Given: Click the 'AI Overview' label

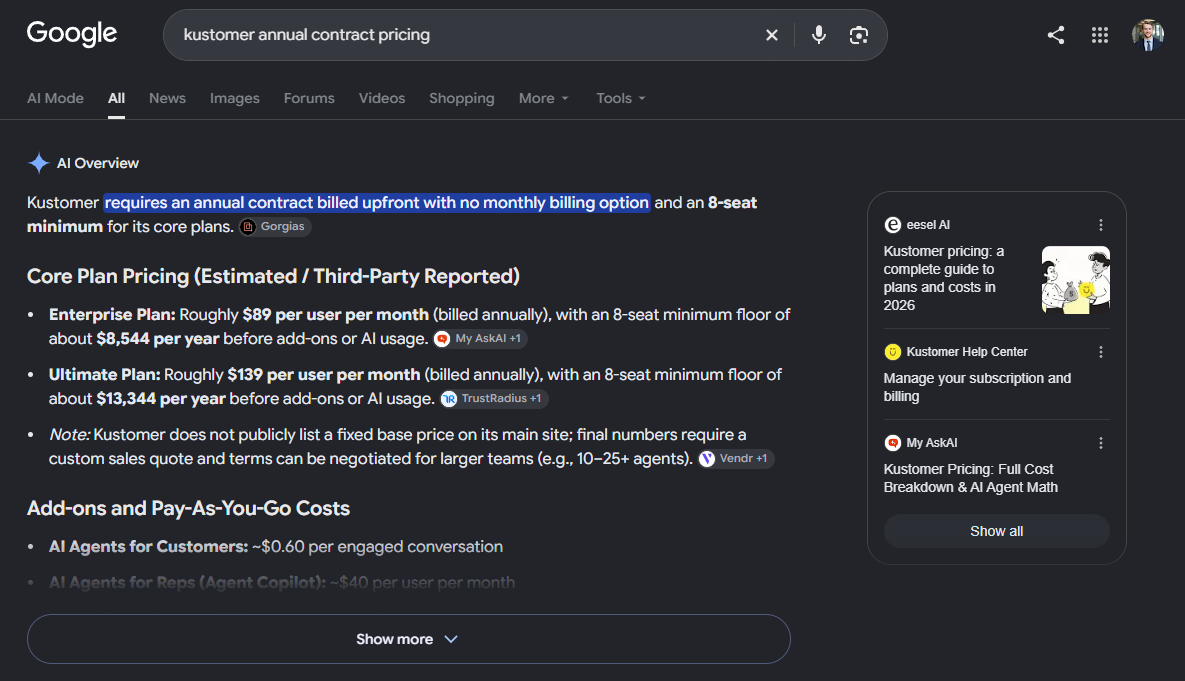Looking at the screenshot, I should pyautogui.click(x=97, y=163).
